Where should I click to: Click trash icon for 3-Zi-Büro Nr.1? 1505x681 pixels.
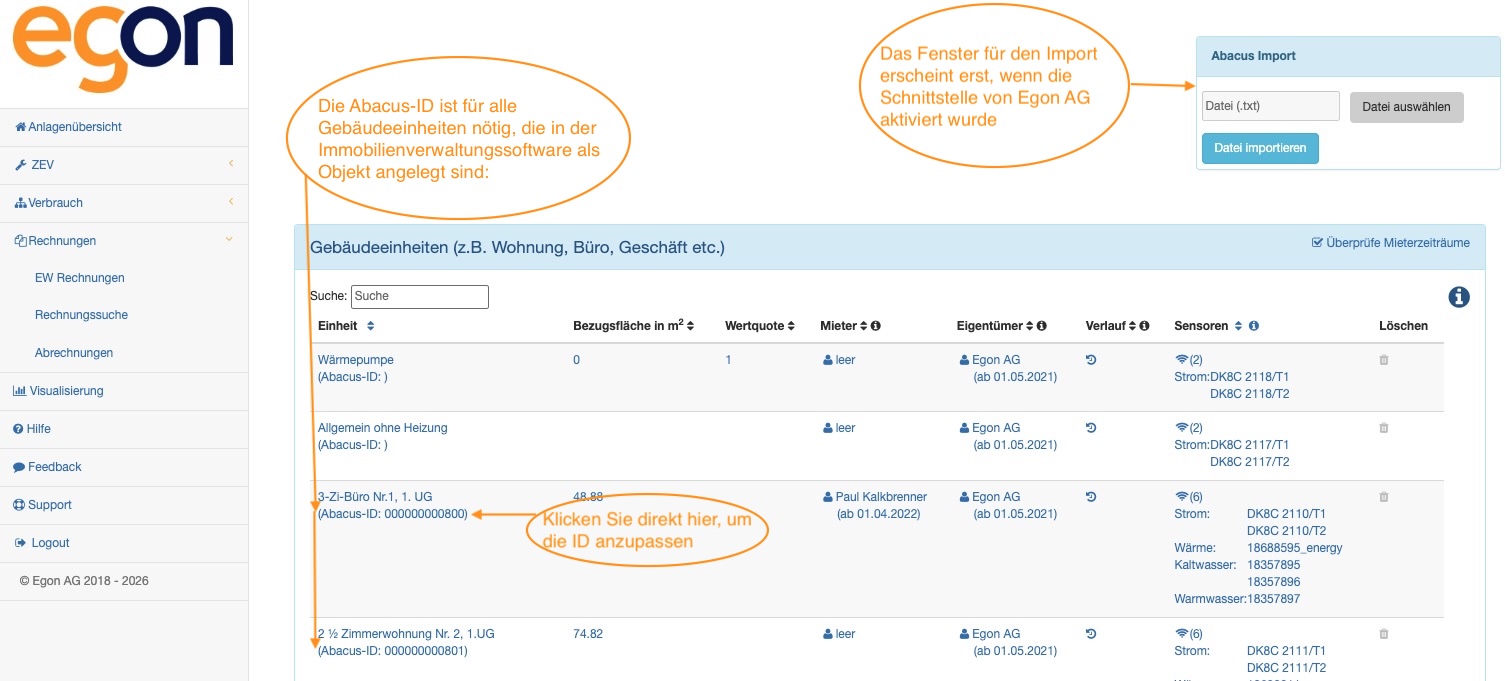[1383, 497]
